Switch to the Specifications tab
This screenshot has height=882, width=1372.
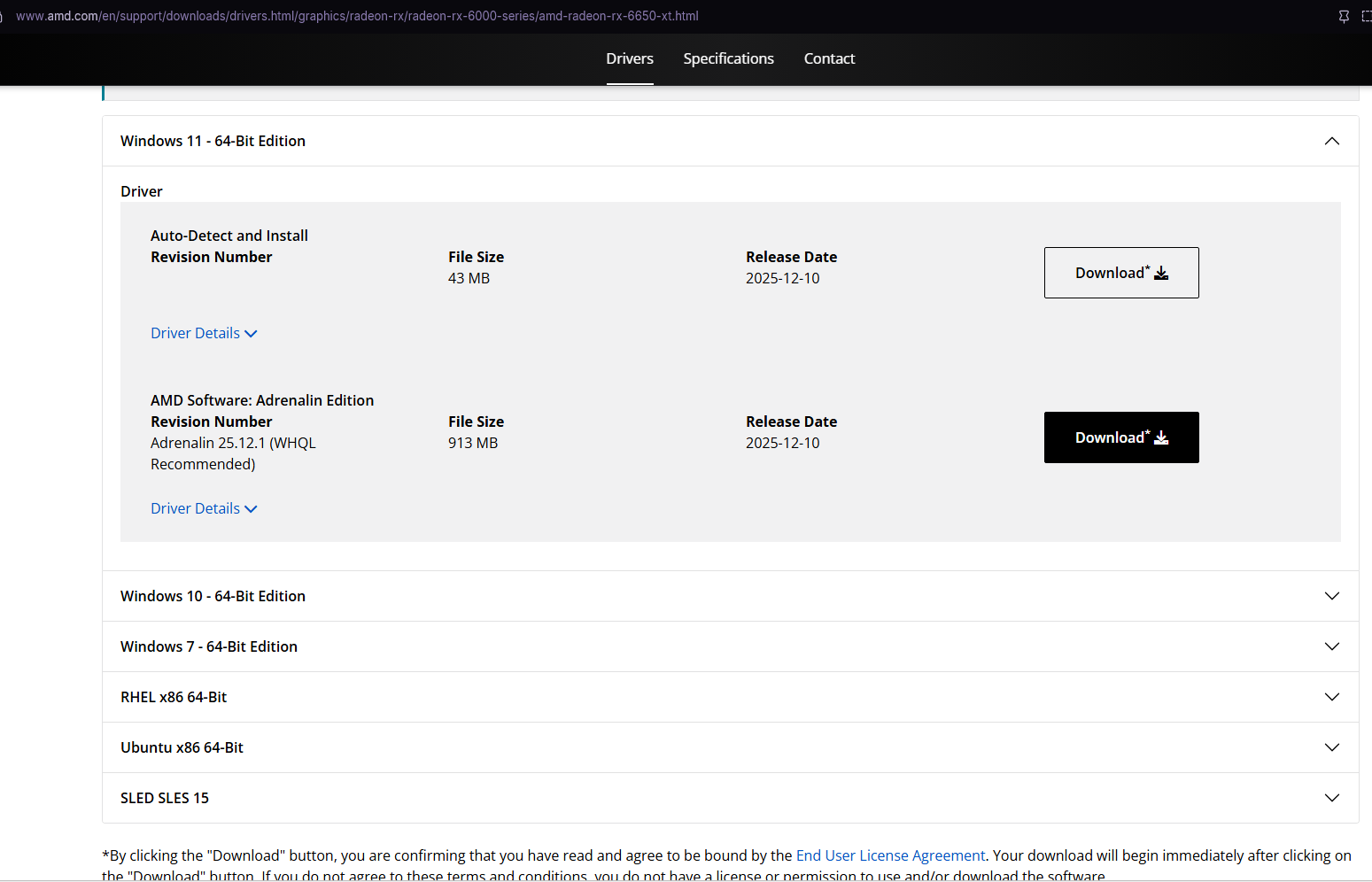728,58
